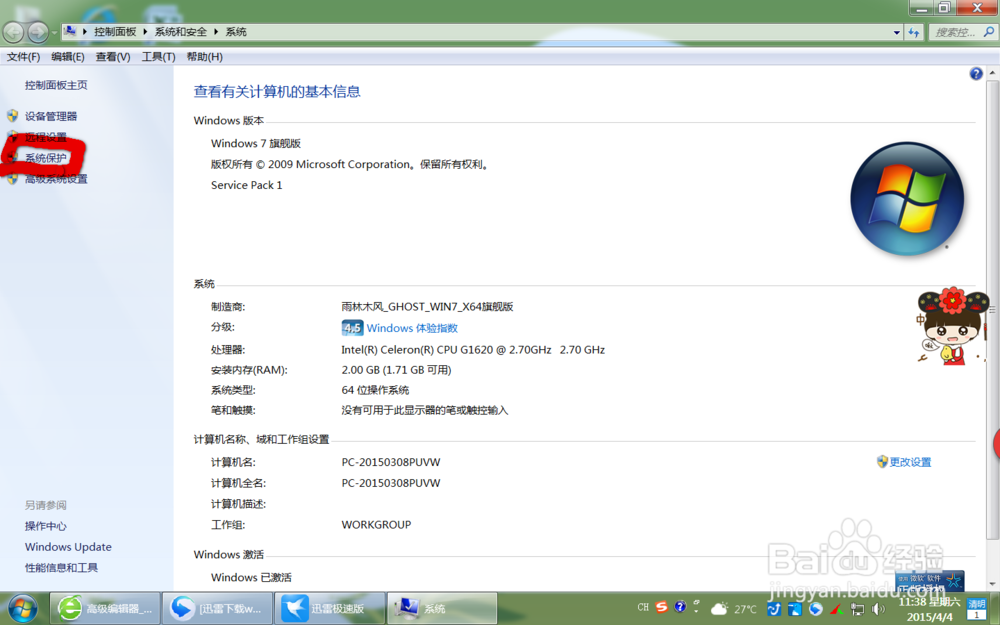The width and height of the screenshot is (1000, 625).
Task: Click 系统和安全 in the breadcrumb path
Action: 180,31
